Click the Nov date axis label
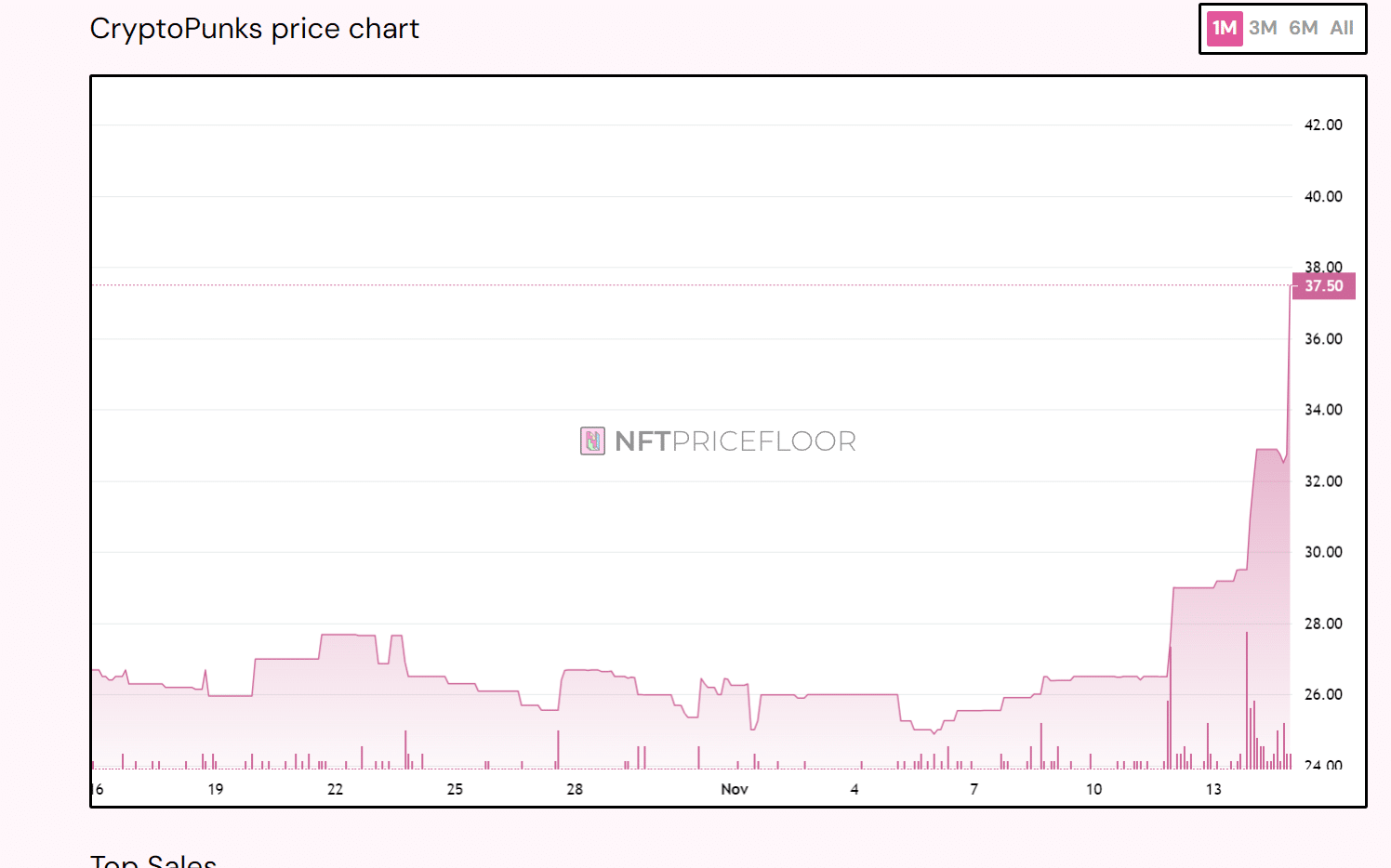This screenshot has height=868, width=1391. tap(735, 789)
